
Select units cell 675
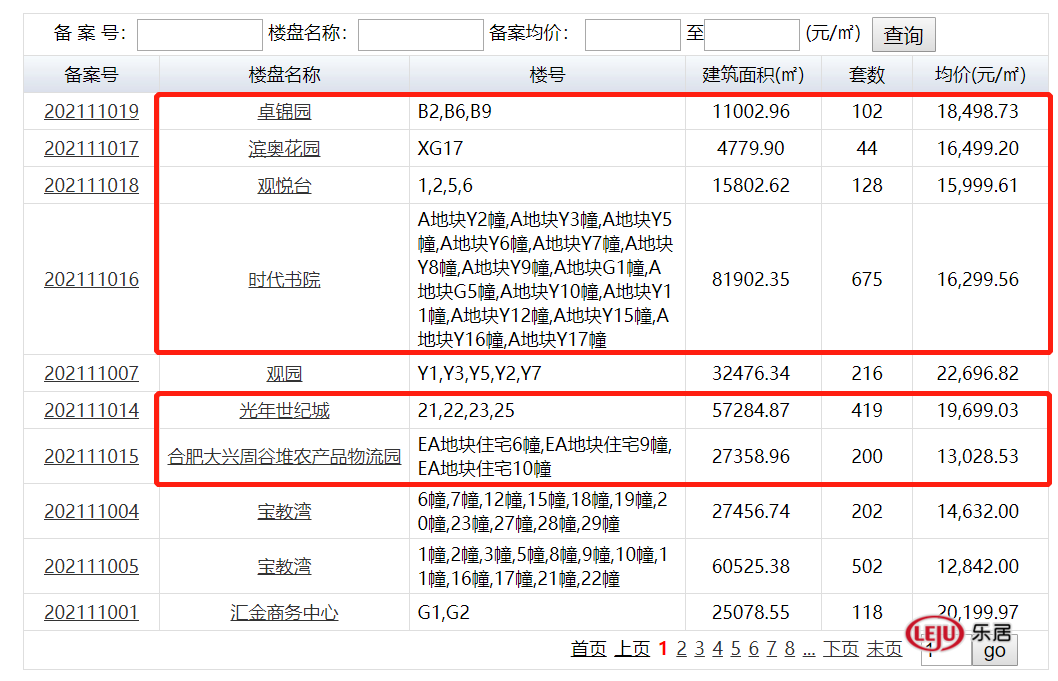[867, 279]
